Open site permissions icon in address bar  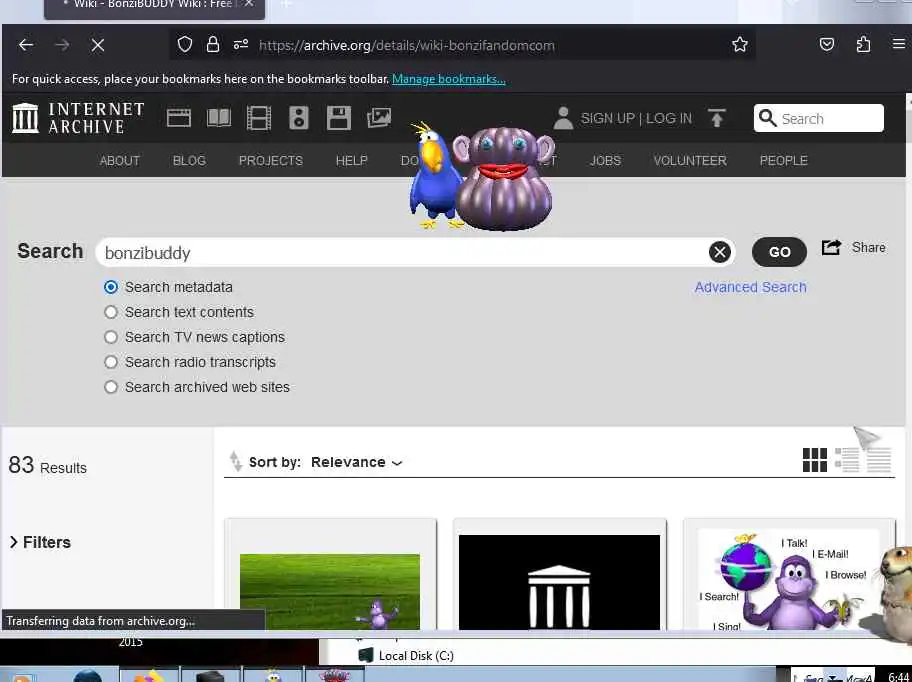(241, 45)
